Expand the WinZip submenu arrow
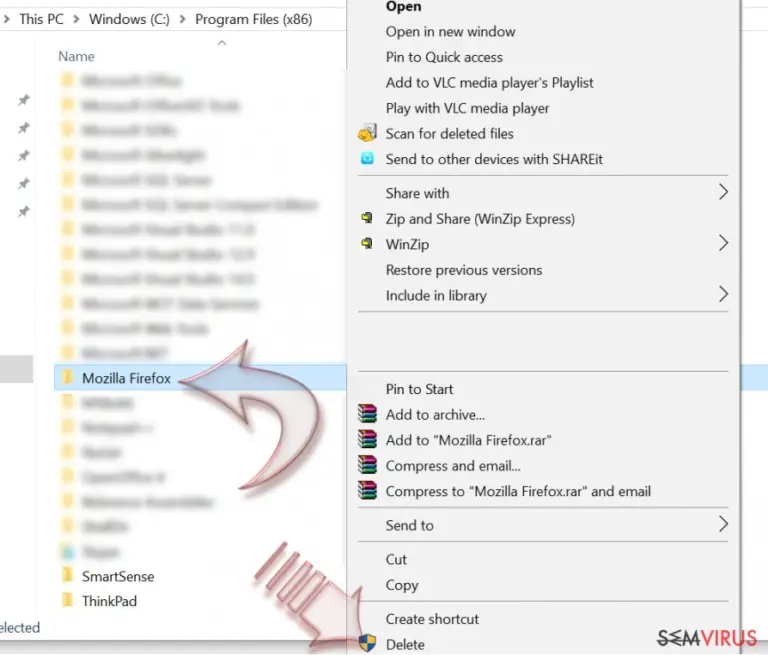The height and width of the screenshot is (655, 768). (x=723, y=243)
